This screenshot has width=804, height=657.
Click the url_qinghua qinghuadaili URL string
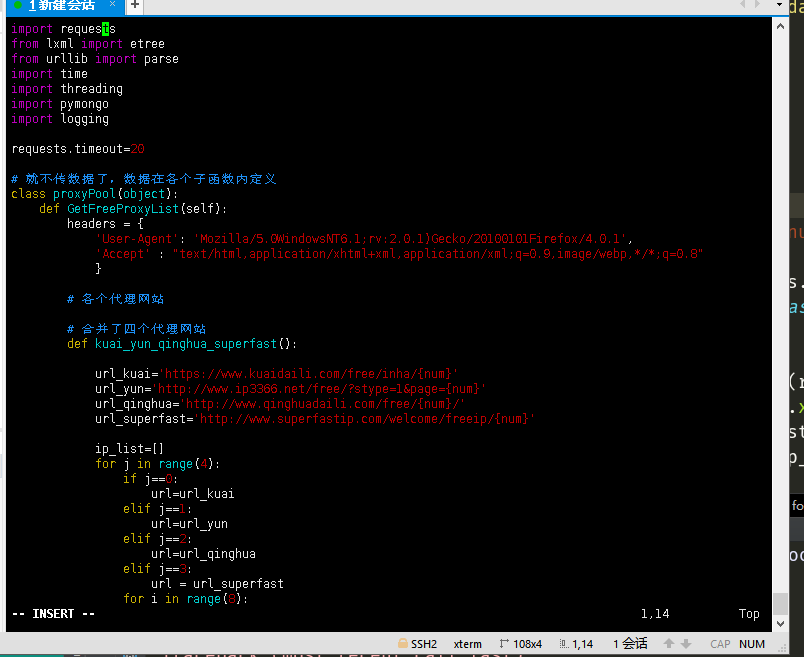click(323, 404)
